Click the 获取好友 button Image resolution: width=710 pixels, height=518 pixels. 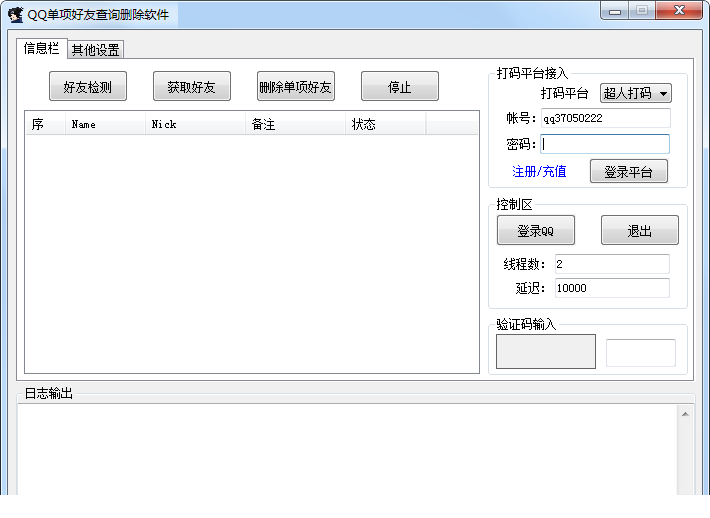coord(192,86)
